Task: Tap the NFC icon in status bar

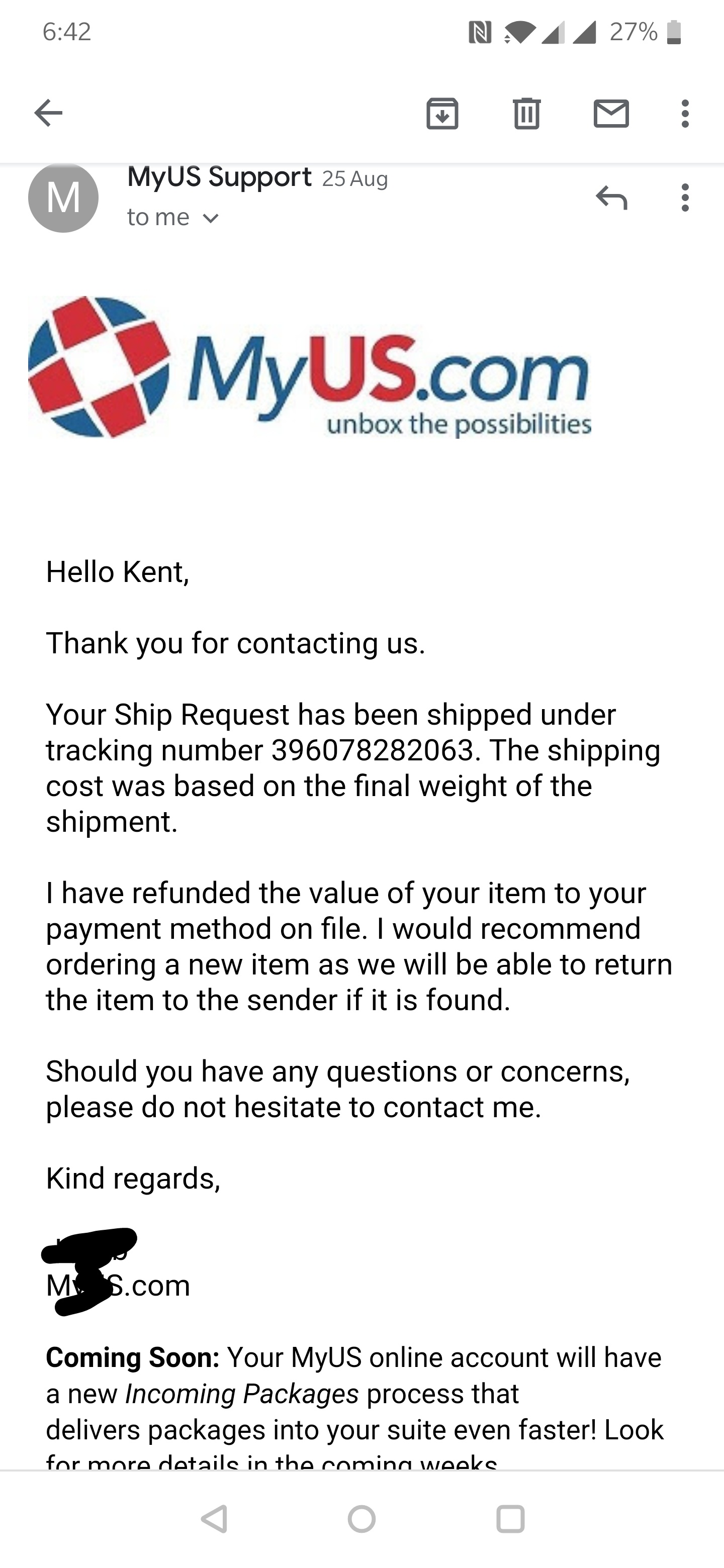Action: (480, 32)
